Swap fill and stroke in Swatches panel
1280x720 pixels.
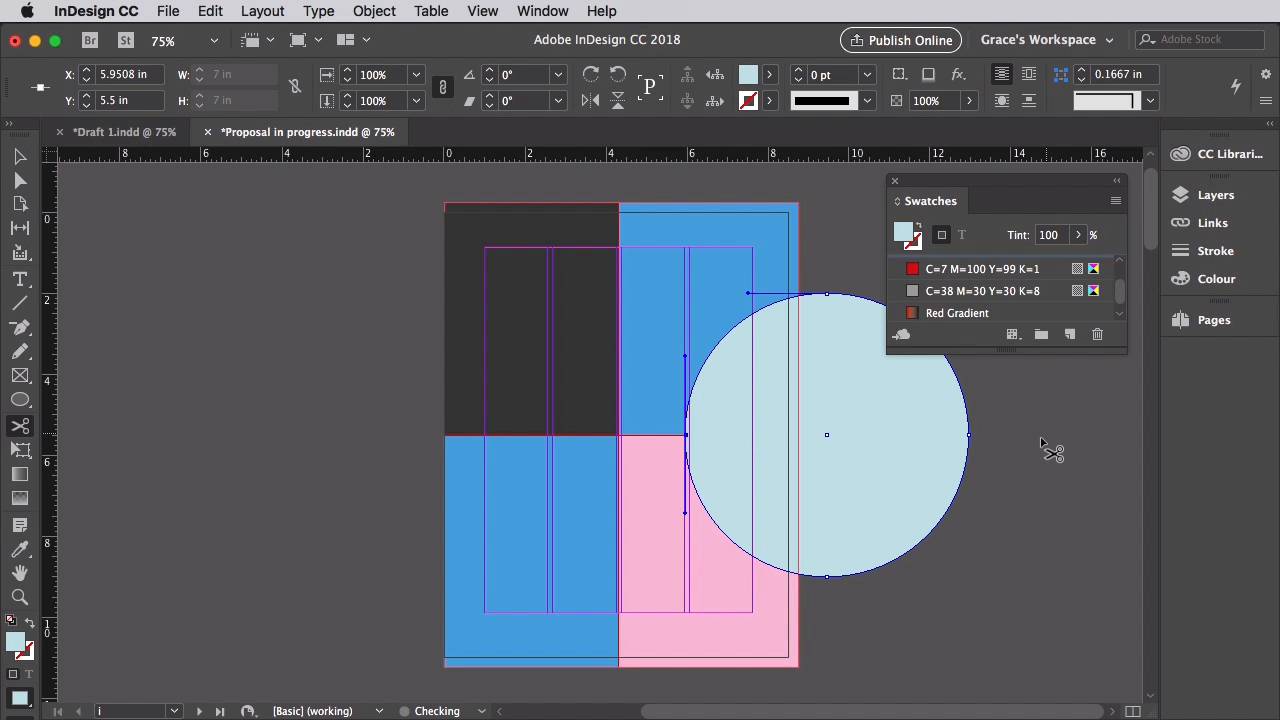[918, 226]
